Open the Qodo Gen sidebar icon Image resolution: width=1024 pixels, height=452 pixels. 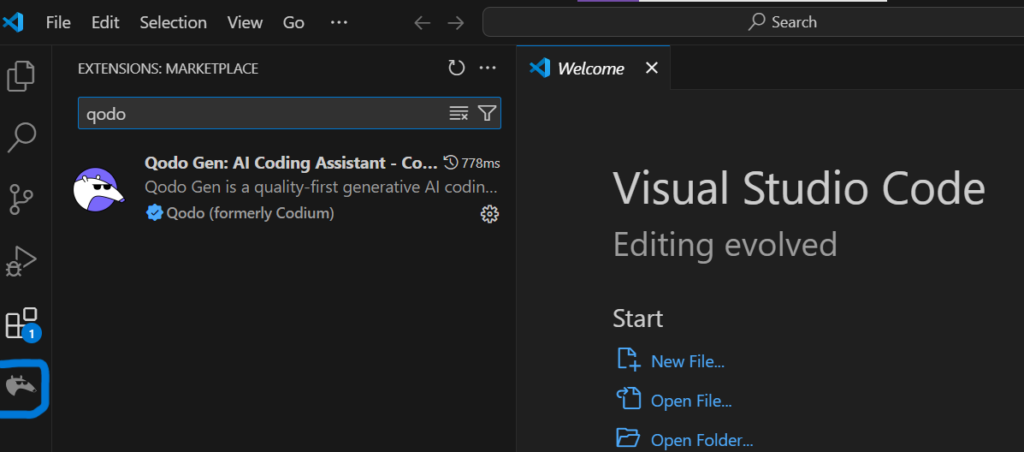tap(22, 387)
